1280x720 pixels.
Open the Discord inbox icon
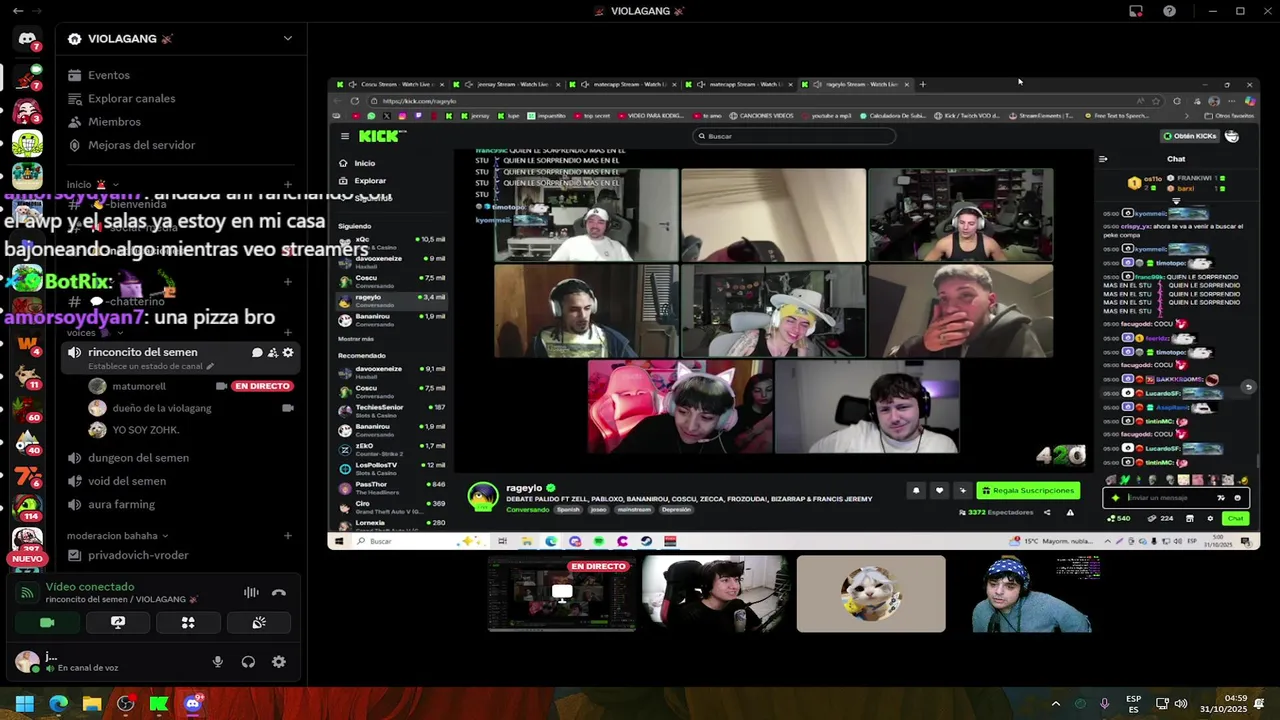1136,11
